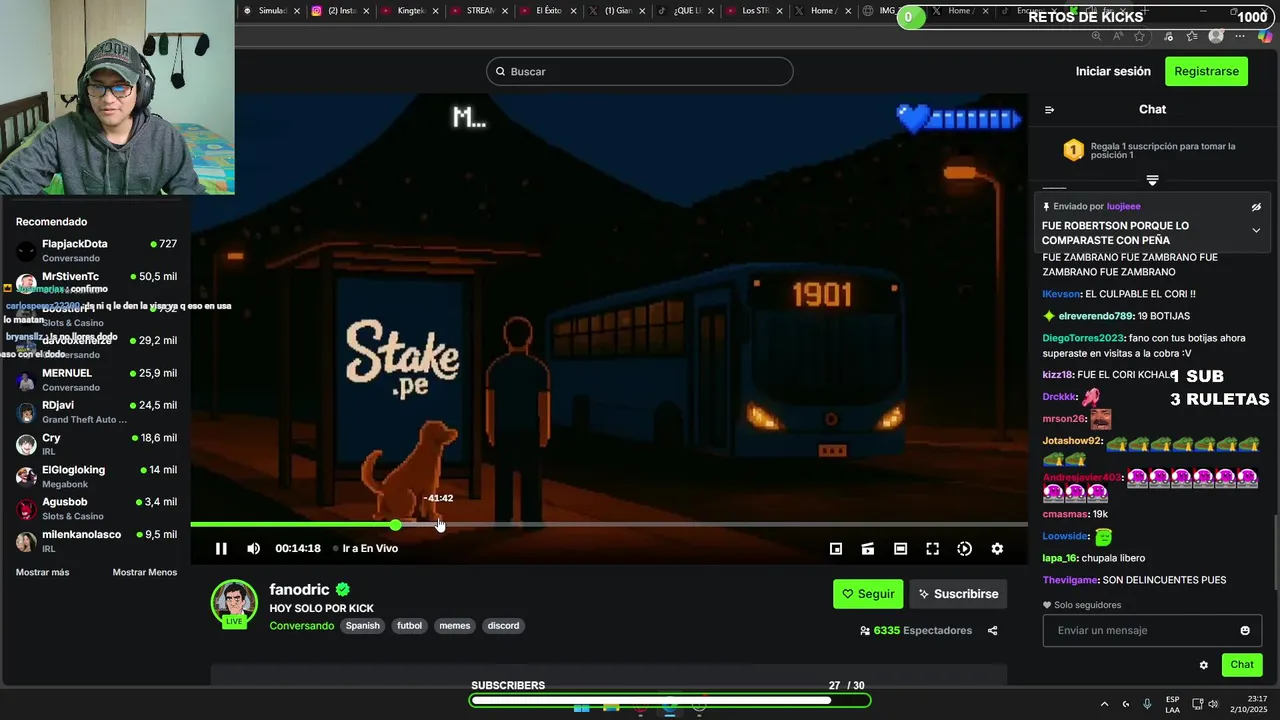This screenshot has width=1280, height=720.
Task: Open ESP LAA keyboard language indicator
Action: (x=1172, y=704)
